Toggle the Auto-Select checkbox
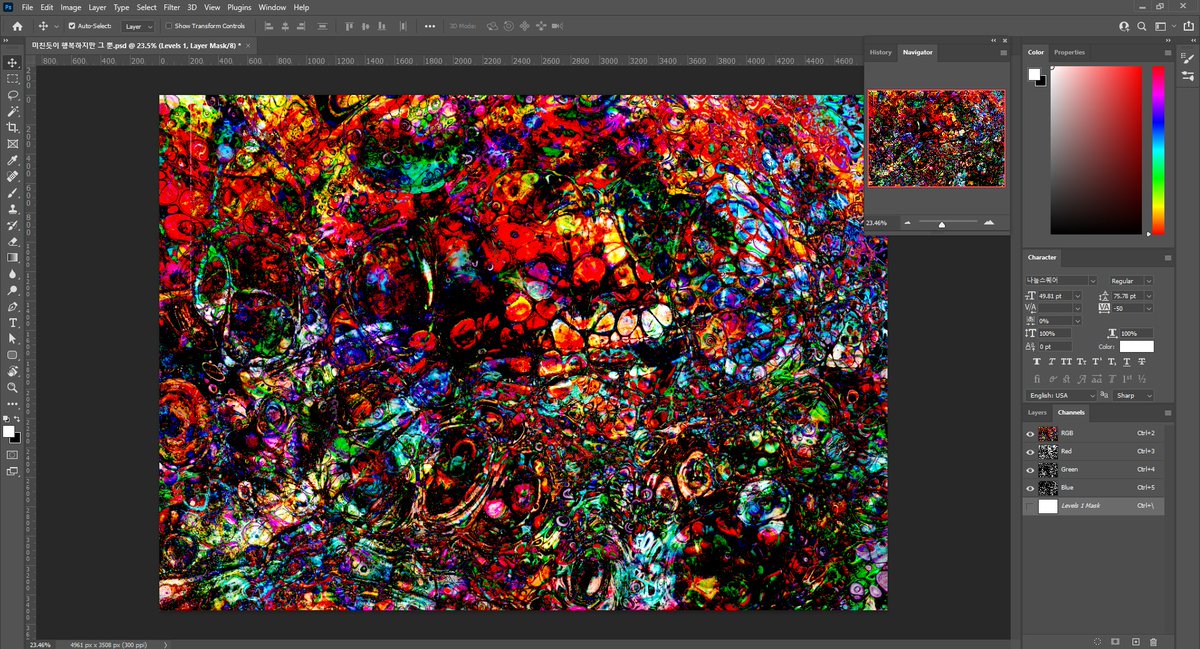Image resolution: width=1200 pixels, height=649 pixels. [71, 26]
